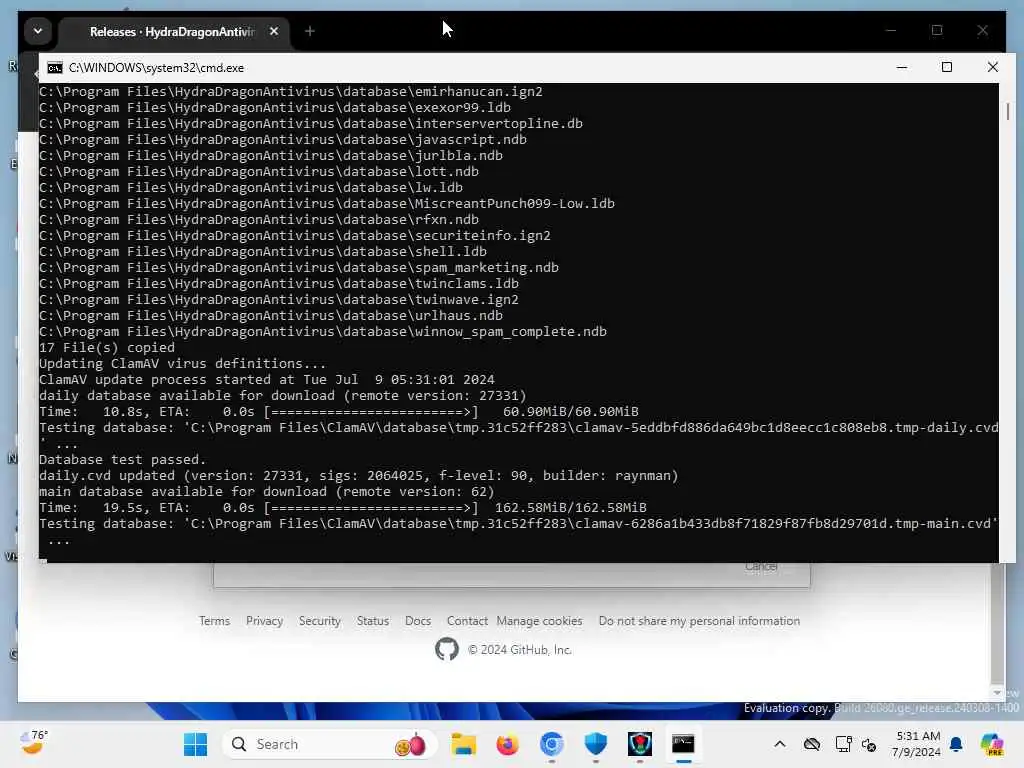Open the GitHub Privacy link
The image size is (1024, 768).
click(x=264, y=620)
